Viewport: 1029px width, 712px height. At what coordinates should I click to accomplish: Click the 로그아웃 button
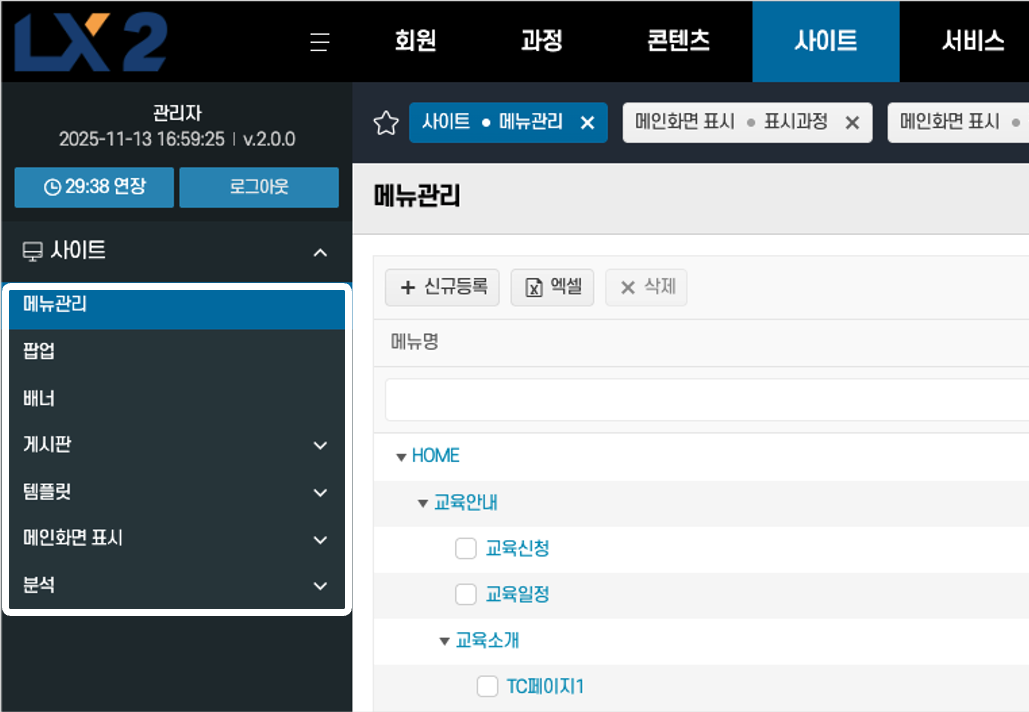[x=259, y=187]
